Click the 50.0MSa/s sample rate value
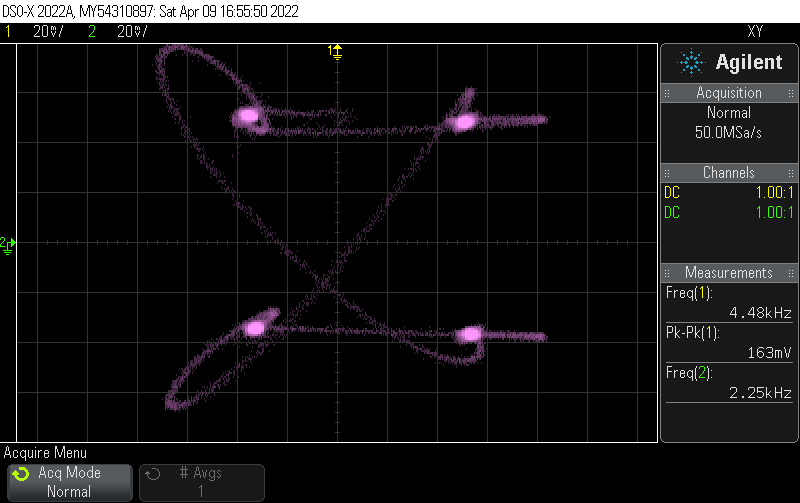The image size is (800, 503). [x=728, y=133]
